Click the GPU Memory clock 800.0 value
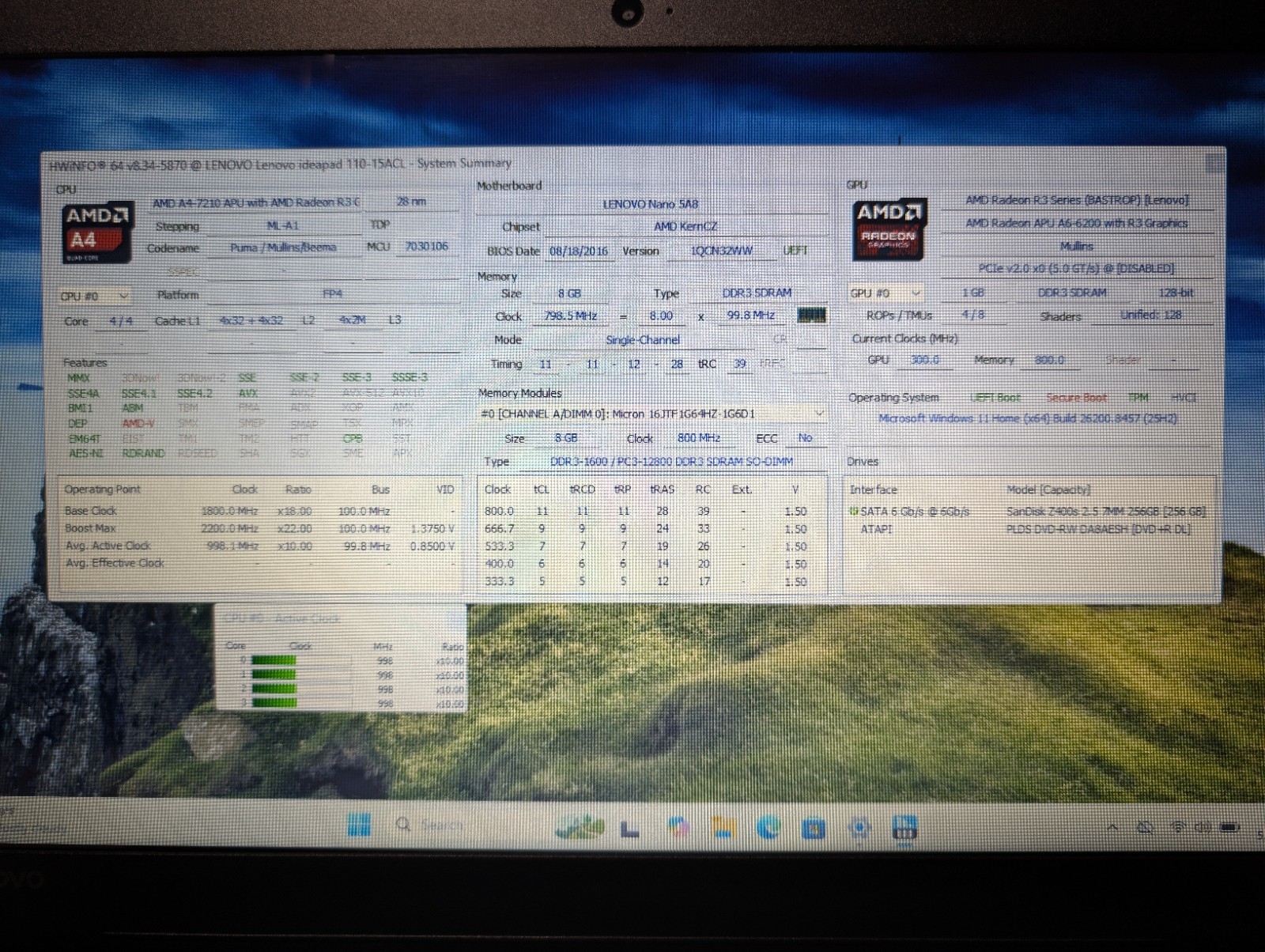The height and width of the screenshot is (952, 1265). (x=1049, y=360)
